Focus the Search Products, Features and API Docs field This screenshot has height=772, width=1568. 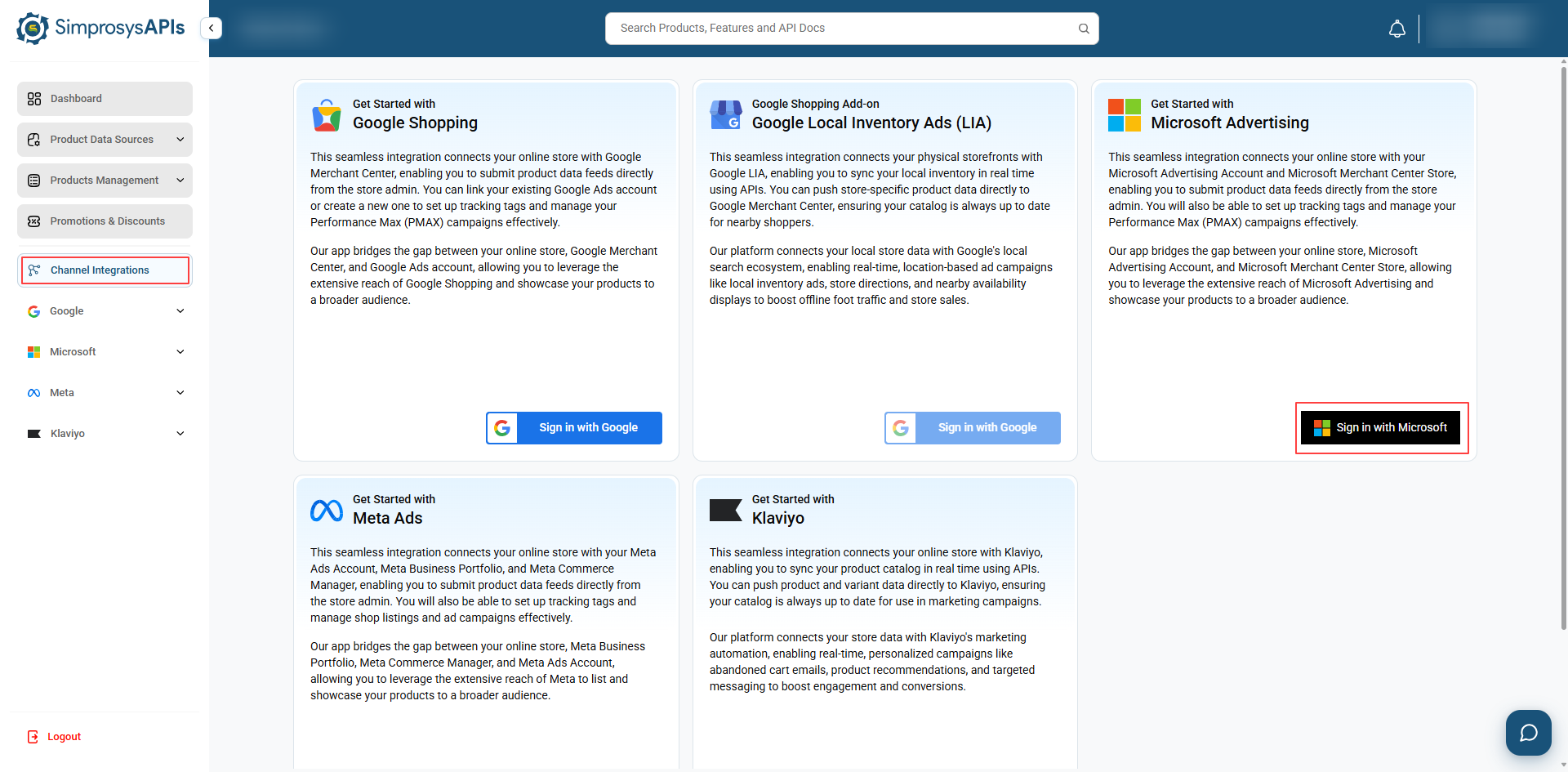pos(852,29)
